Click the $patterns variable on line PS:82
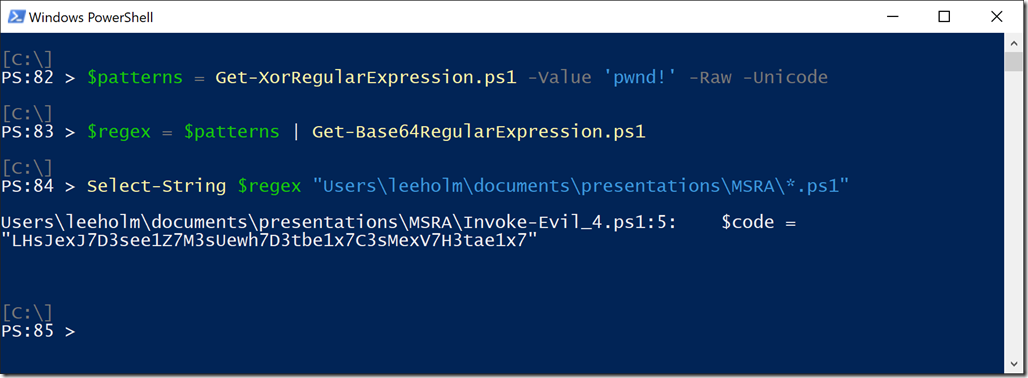 coord(134,78)
